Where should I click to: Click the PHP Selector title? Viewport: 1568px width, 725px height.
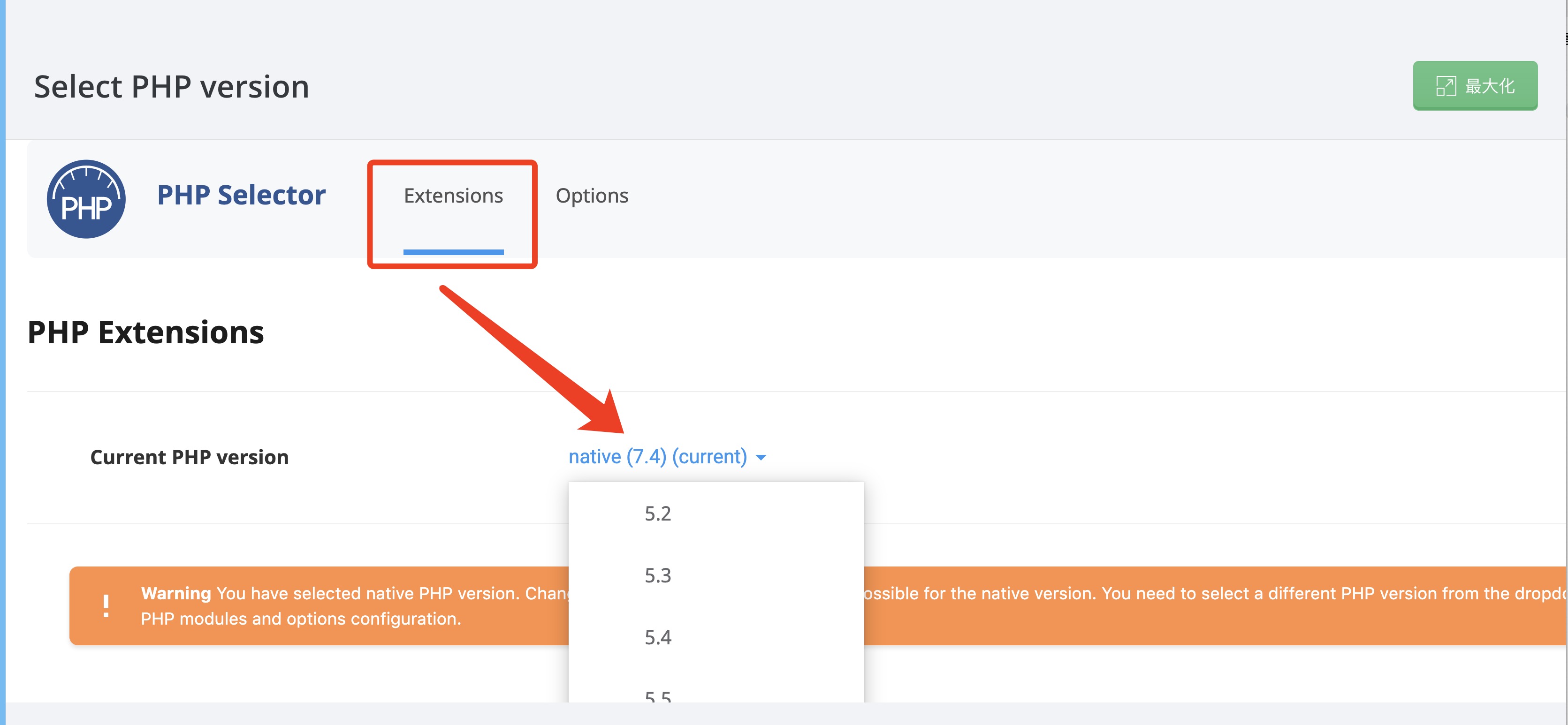click(241, 195)
